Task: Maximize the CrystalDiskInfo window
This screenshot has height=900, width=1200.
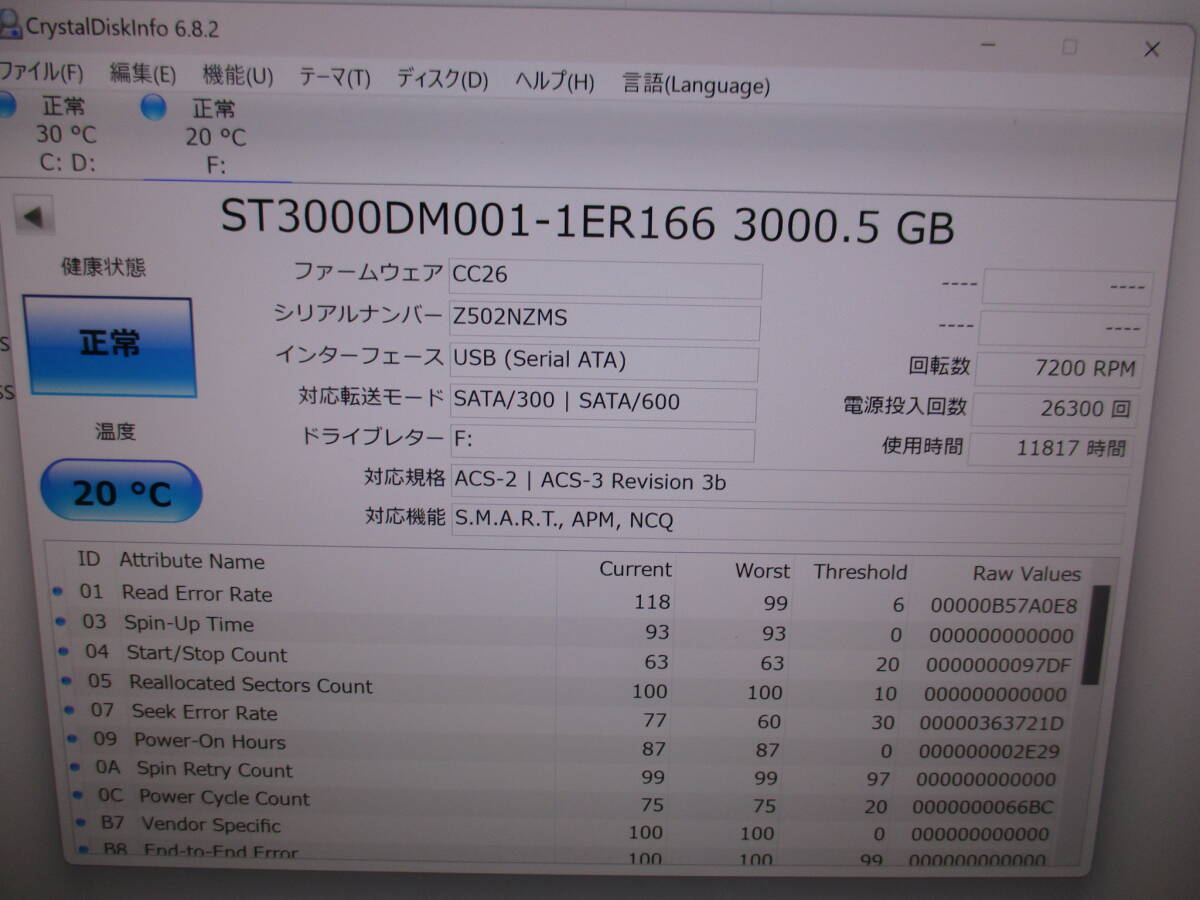Action: (1069, 47)
